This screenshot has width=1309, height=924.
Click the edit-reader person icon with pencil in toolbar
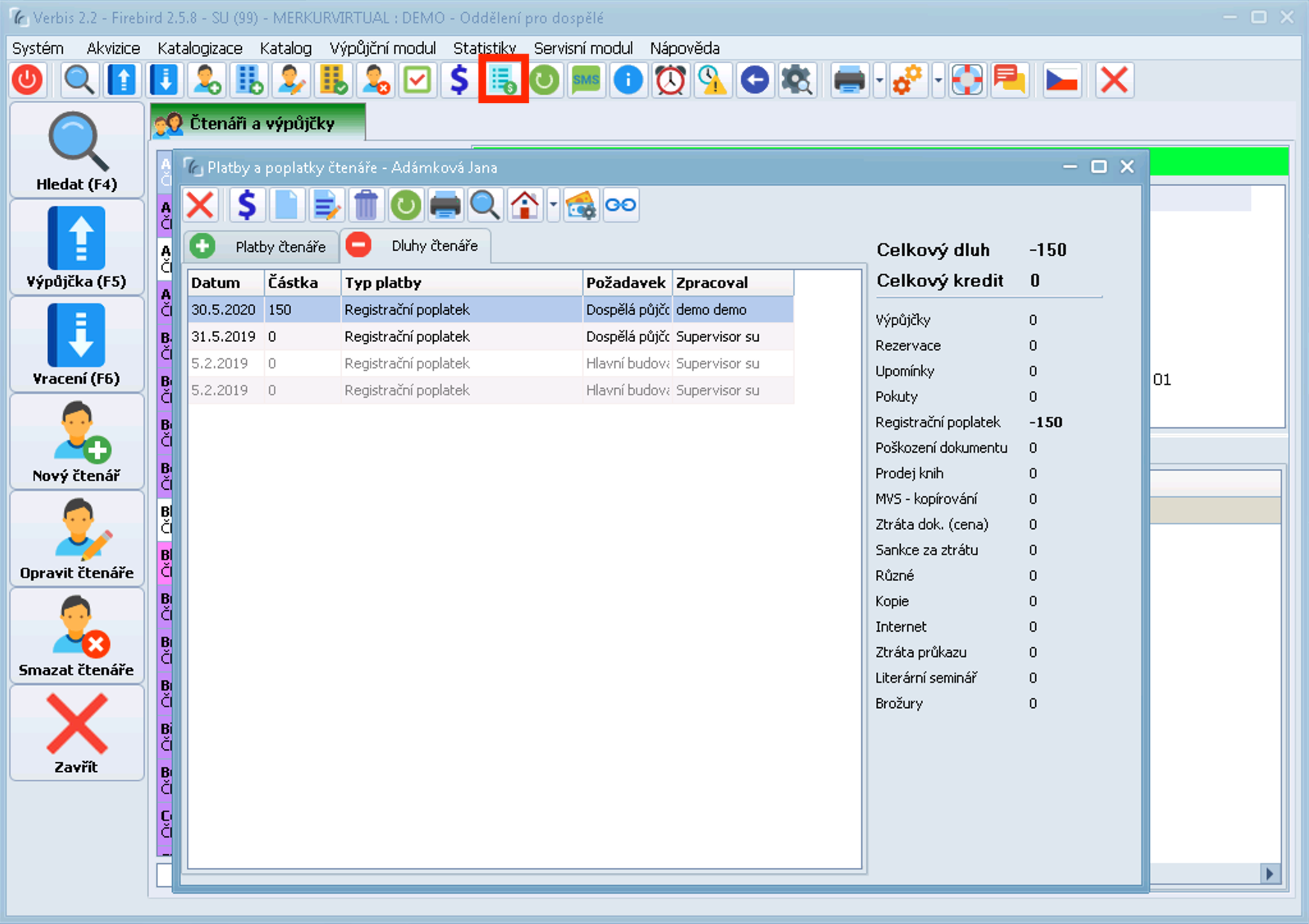[290, 81]
